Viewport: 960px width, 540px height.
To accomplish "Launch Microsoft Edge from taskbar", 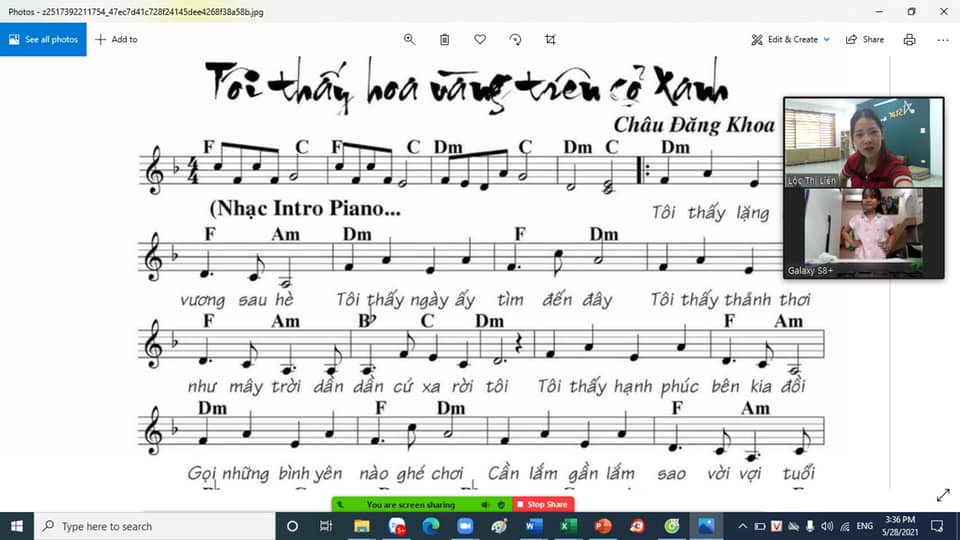I will point(430,526).
